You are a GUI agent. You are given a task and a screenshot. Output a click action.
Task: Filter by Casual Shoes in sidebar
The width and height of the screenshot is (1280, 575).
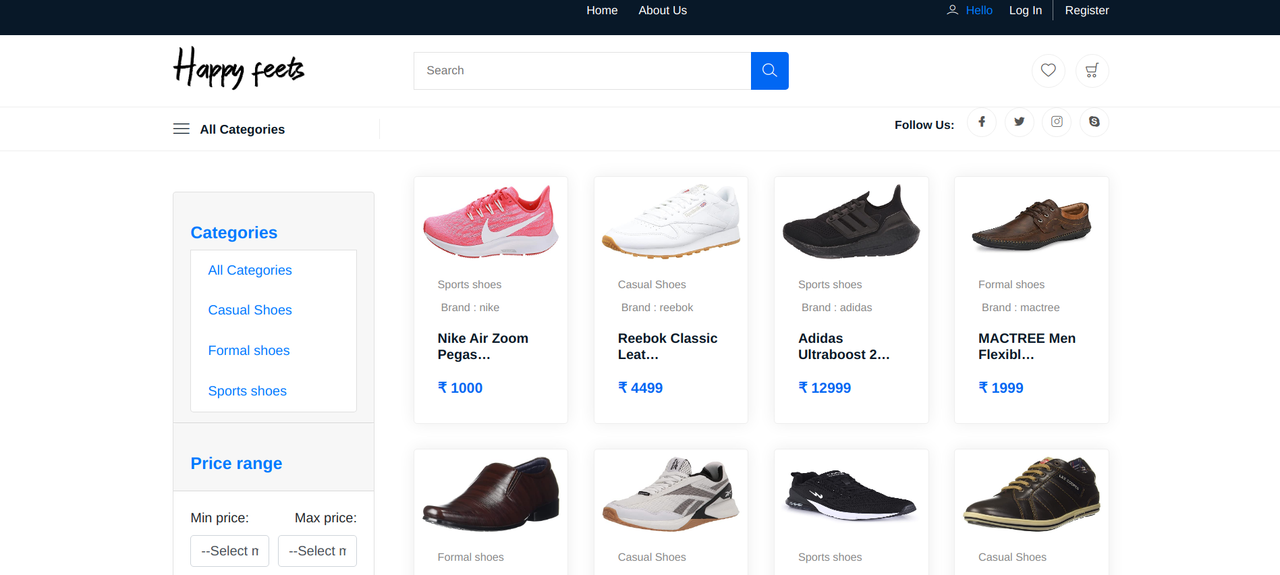click(x=250, y=310)
